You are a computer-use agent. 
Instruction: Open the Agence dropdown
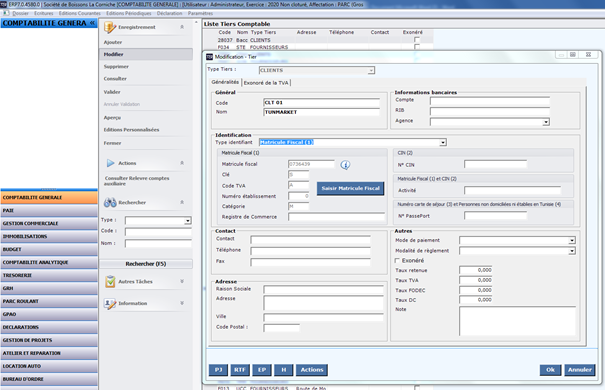tap(546, 122)
